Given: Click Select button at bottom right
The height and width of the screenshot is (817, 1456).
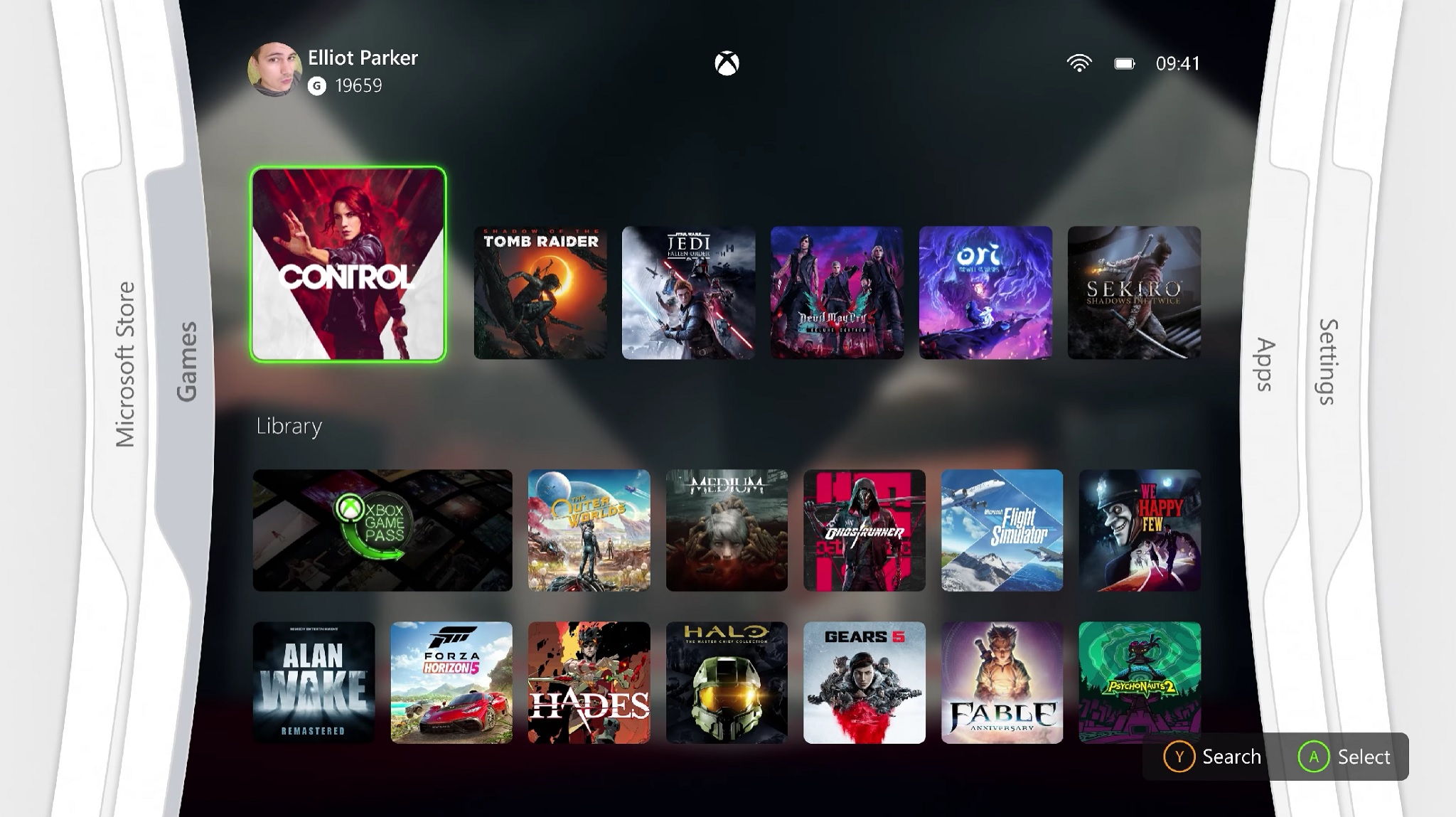Looking at the screenshot, I should [1345, 756].
